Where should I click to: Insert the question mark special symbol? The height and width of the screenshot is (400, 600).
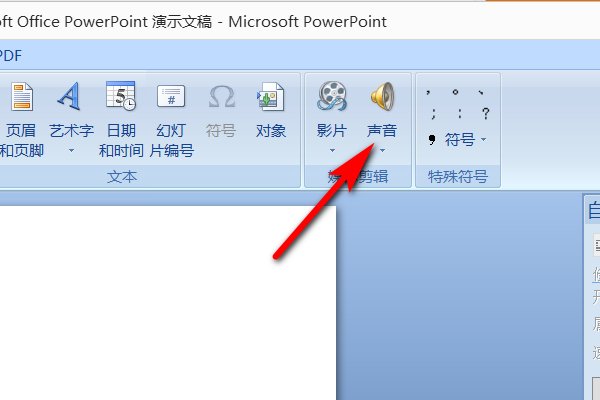[x=484, y=113]
